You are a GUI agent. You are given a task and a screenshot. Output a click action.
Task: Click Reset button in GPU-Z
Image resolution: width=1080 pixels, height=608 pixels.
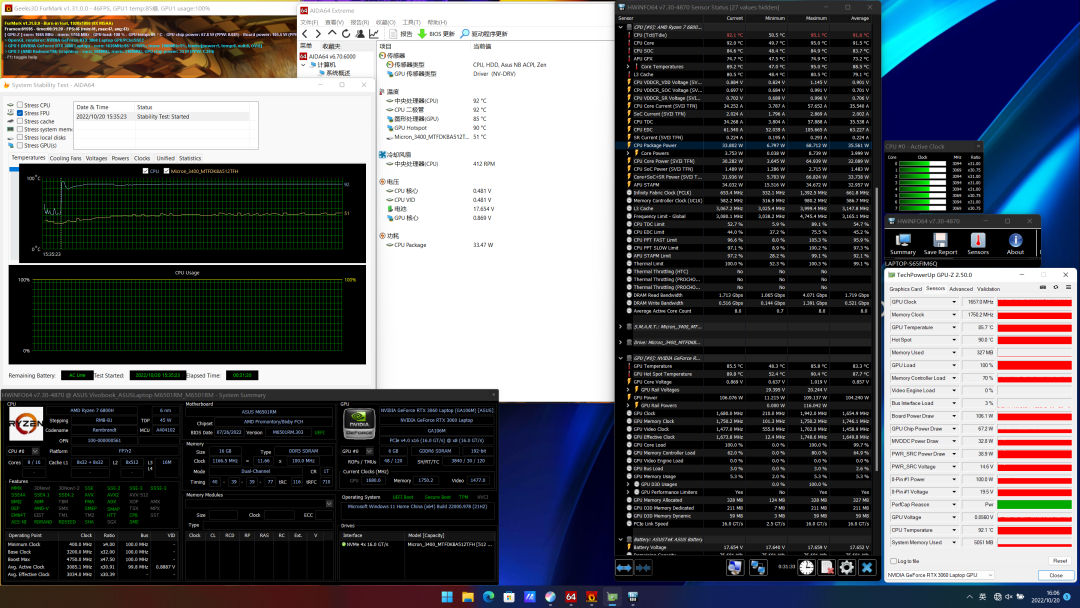[1059, 561]
